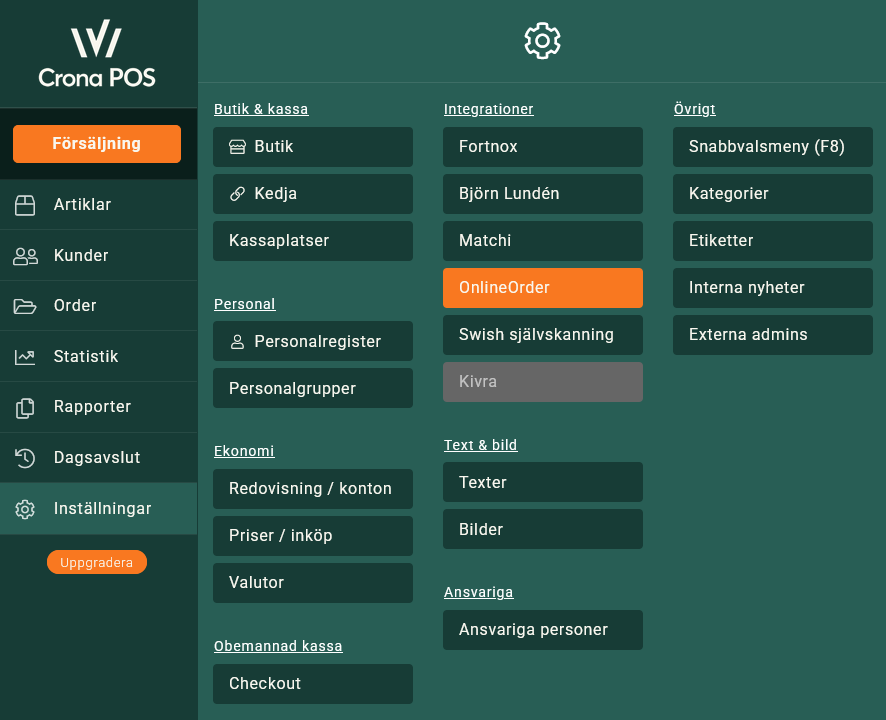The image size is (886, 720).
Task: Click the Dagsavslut history clock icon
Action: [25, 458]
